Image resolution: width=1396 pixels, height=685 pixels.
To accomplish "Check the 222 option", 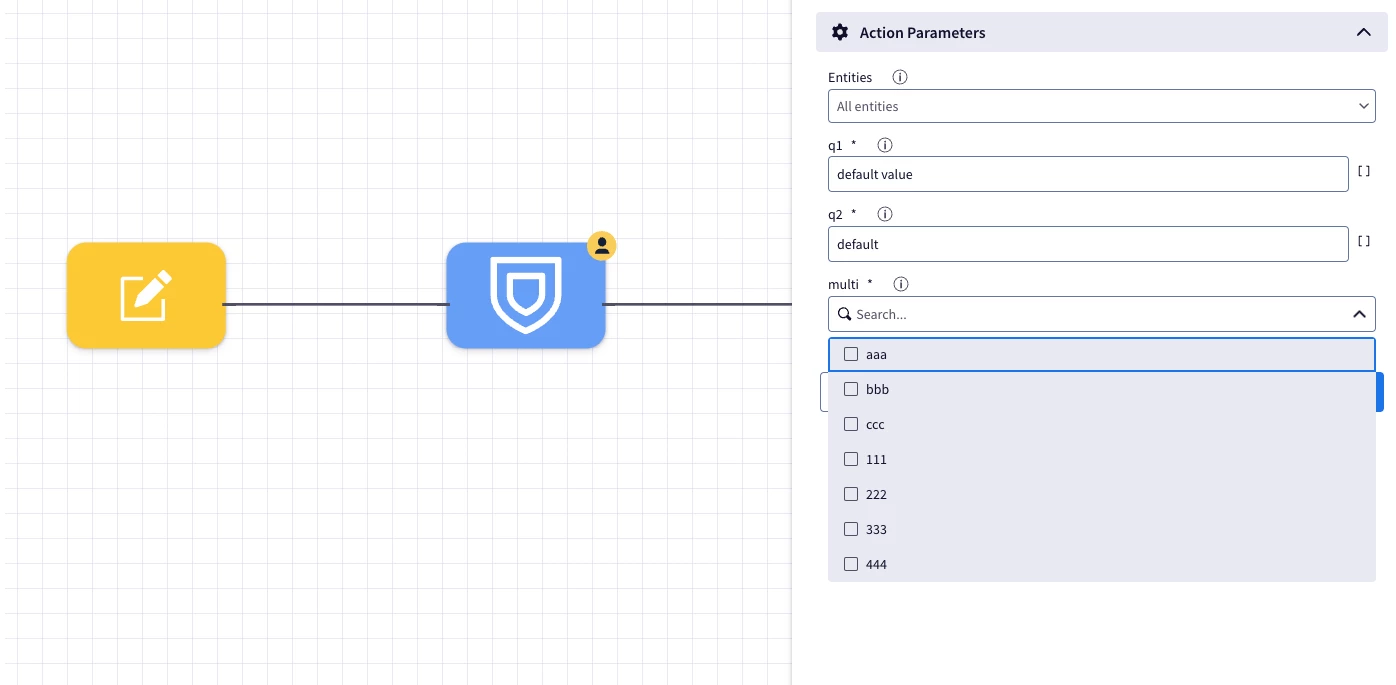I will coord(851,494).
